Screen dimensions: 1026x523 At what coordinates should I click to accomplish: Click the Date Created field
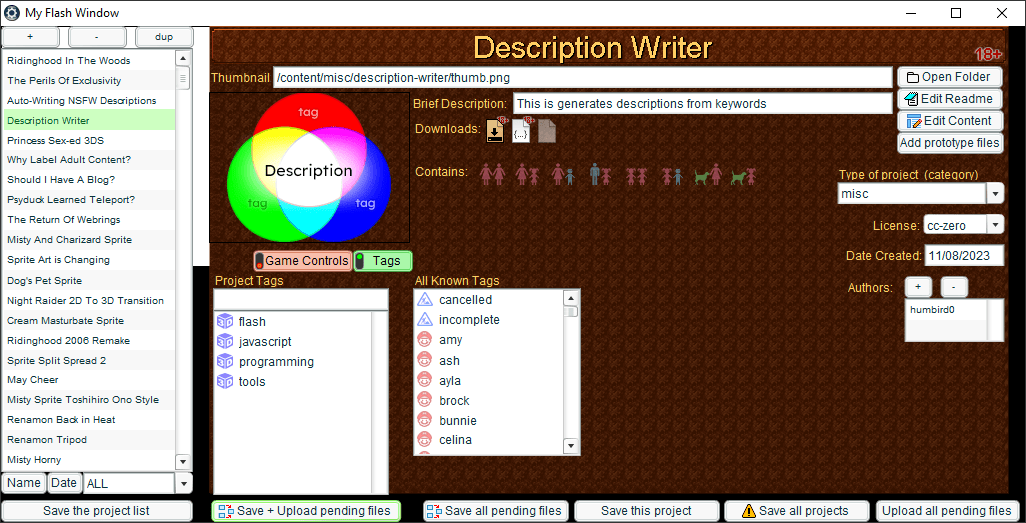(x=964, y=255)
